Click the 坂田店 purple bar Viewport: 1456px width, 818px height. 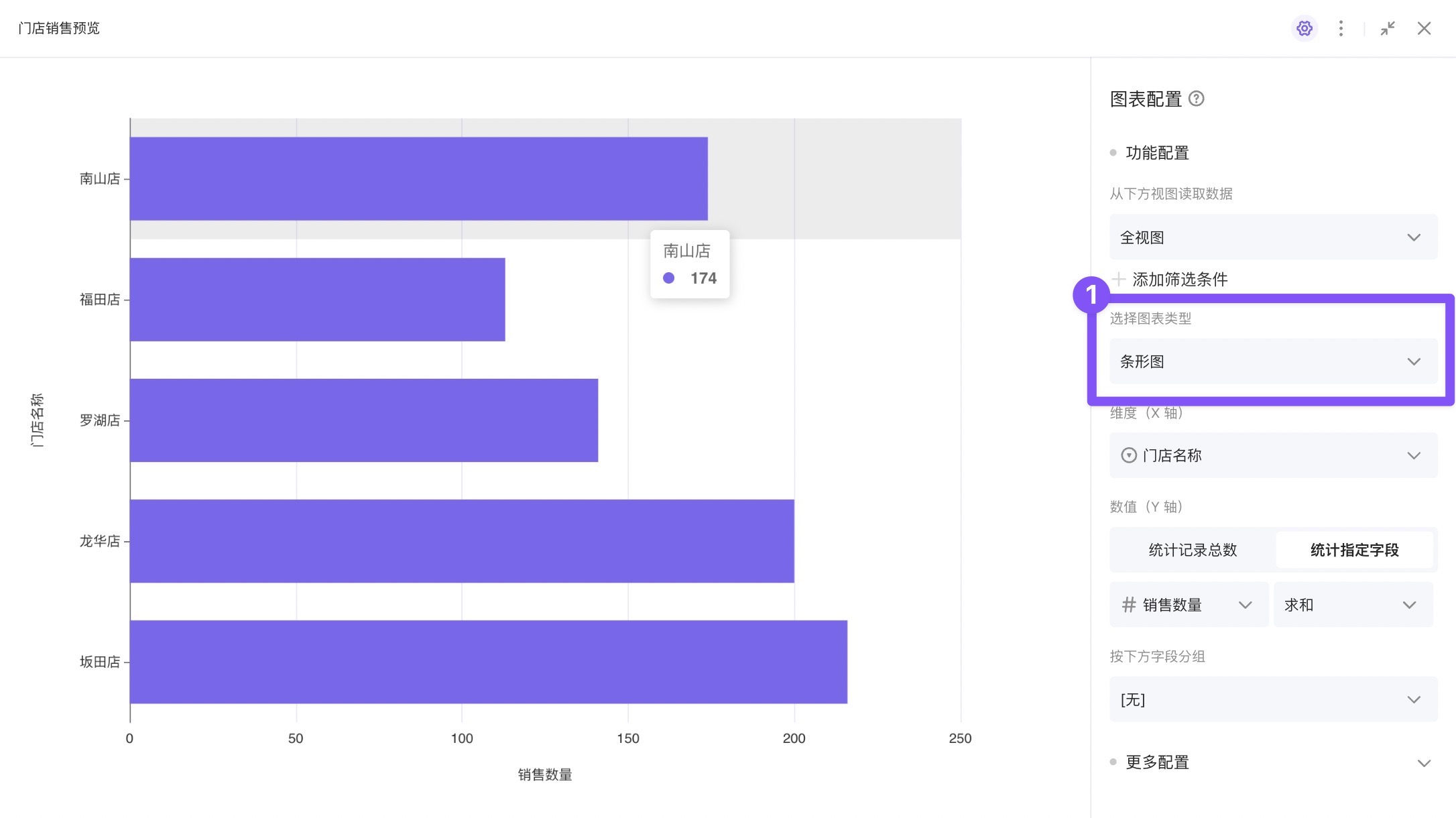pos(488,662)
